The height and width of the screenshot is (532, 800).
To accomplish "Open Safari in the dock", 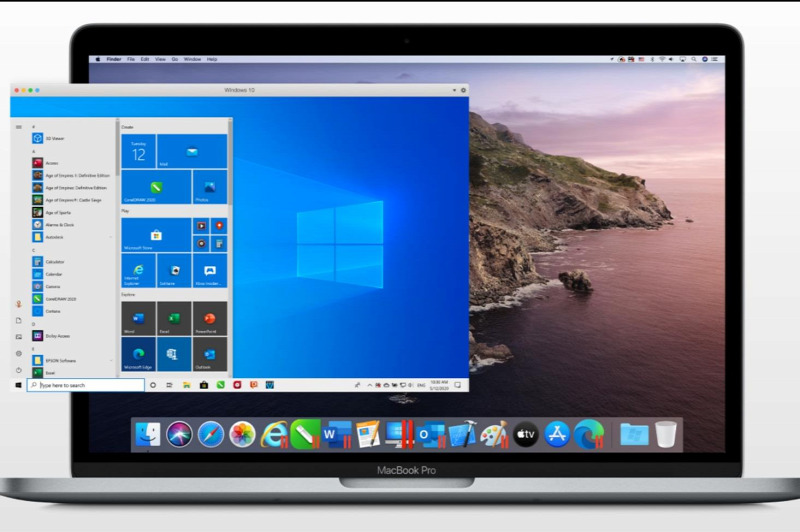I will click(211, 435).
